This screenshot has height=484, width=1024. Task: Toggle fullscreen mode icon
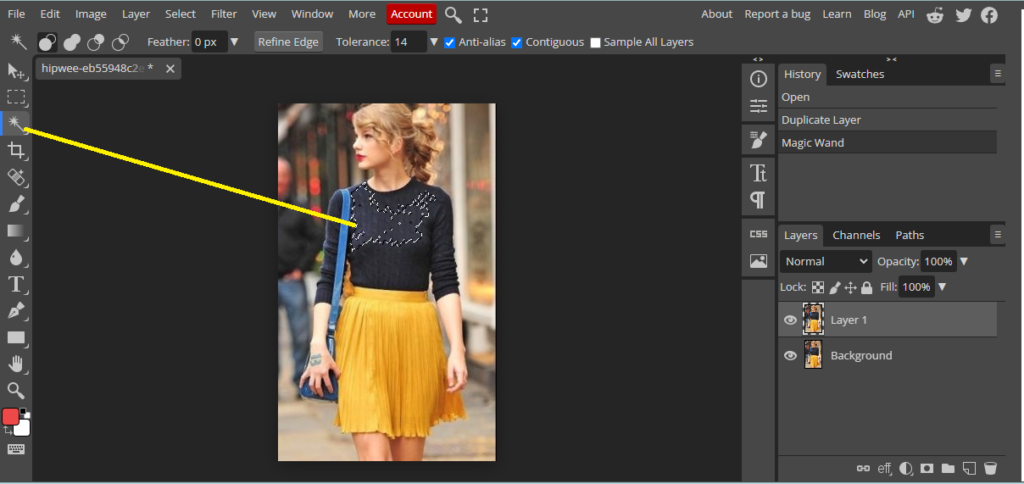(480, 14)
